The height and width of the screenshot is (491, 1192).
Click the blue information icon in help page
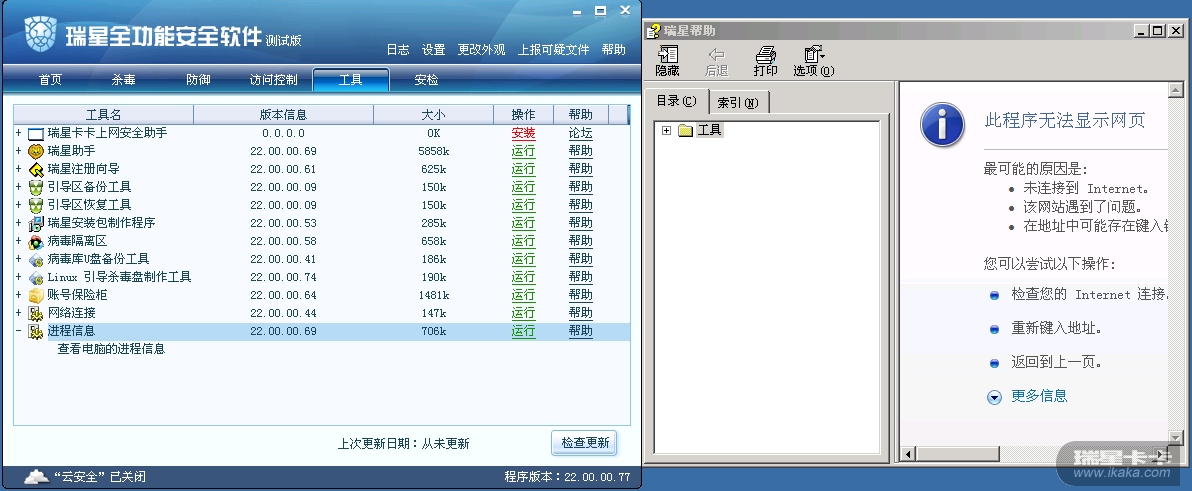[943, 124]
